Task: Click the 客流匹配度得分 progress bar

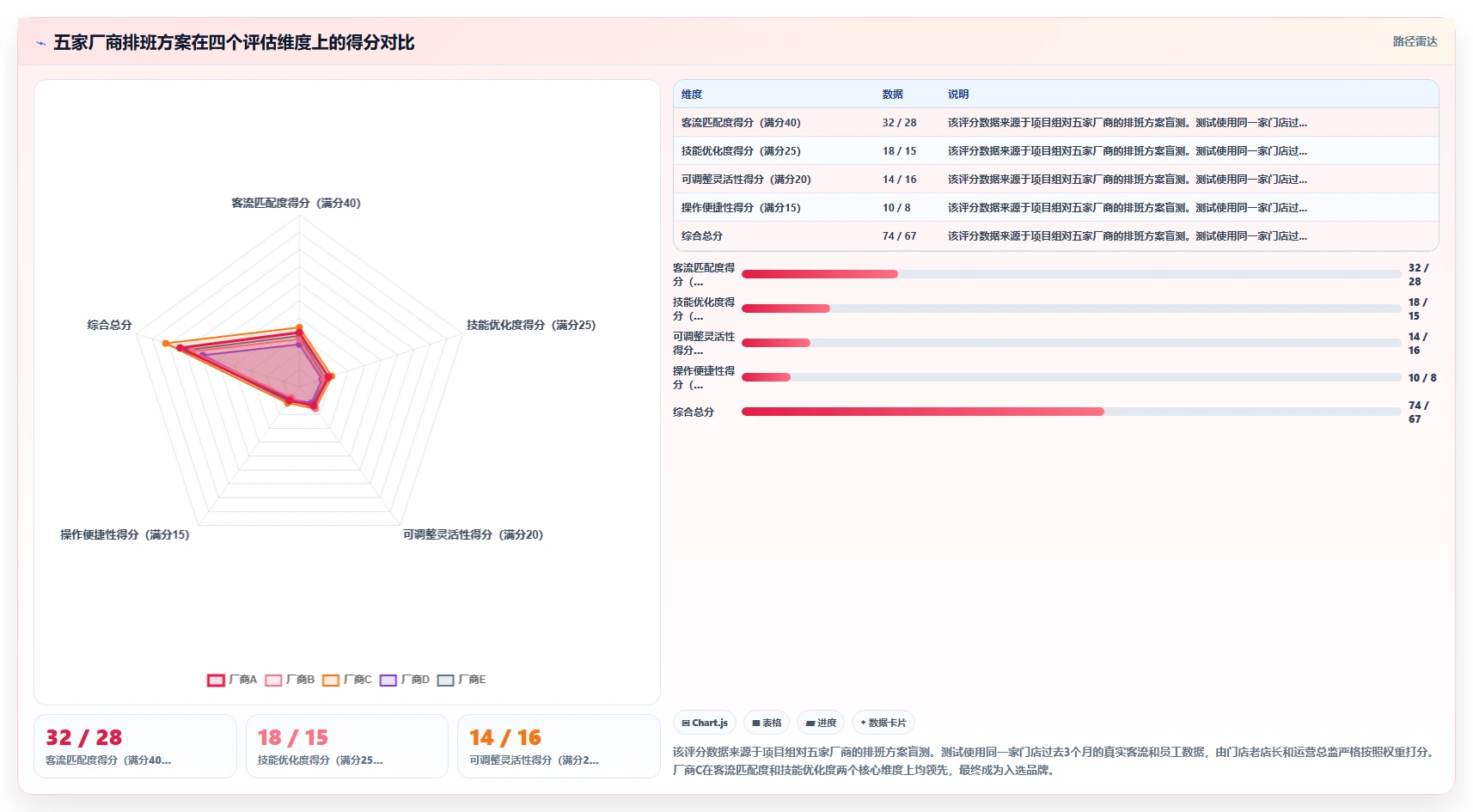Action: coord(1071,274)
